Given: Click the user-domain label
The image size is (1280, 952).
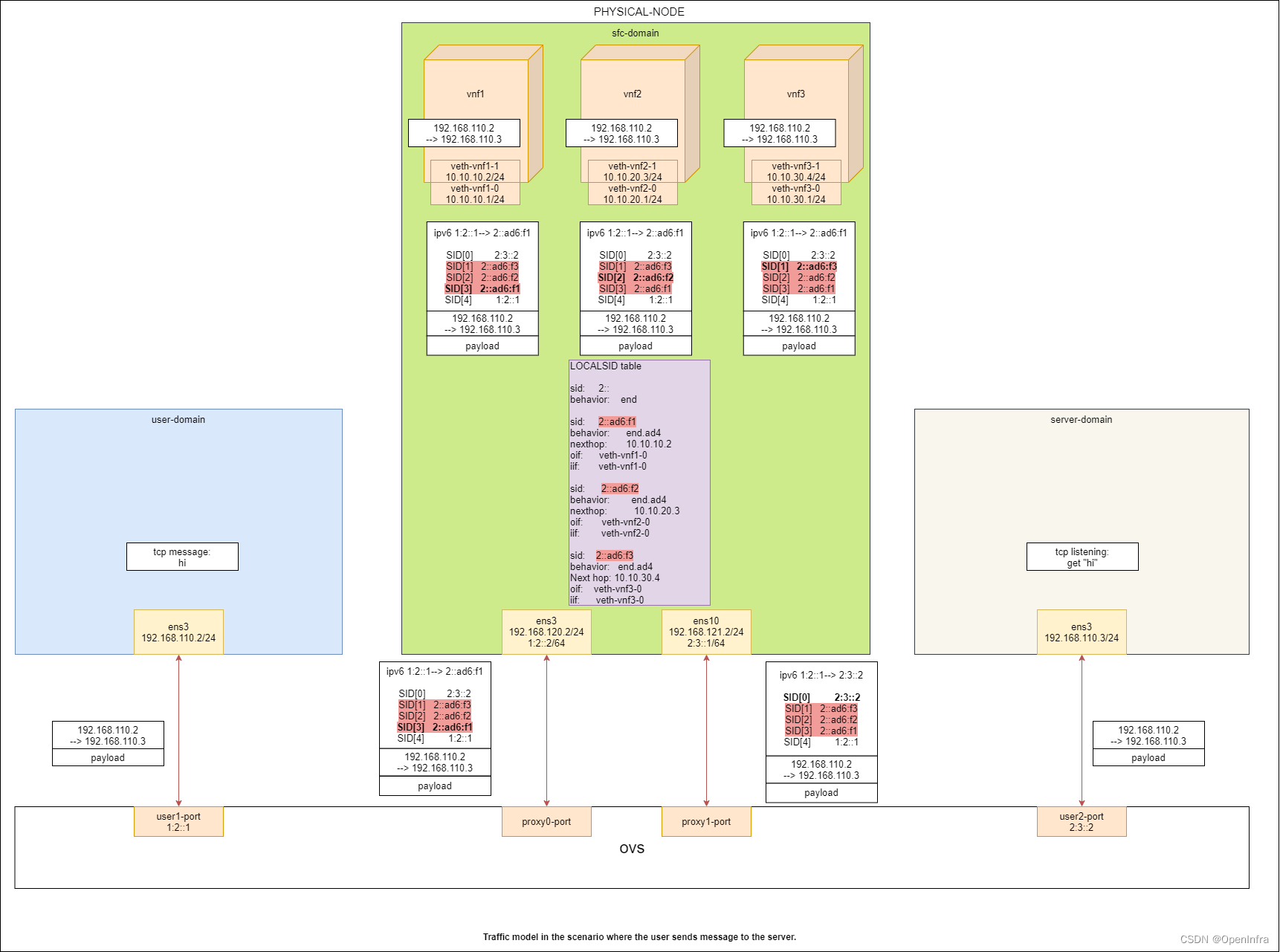Looking at the screenshot, I should [x=178, y=420].
